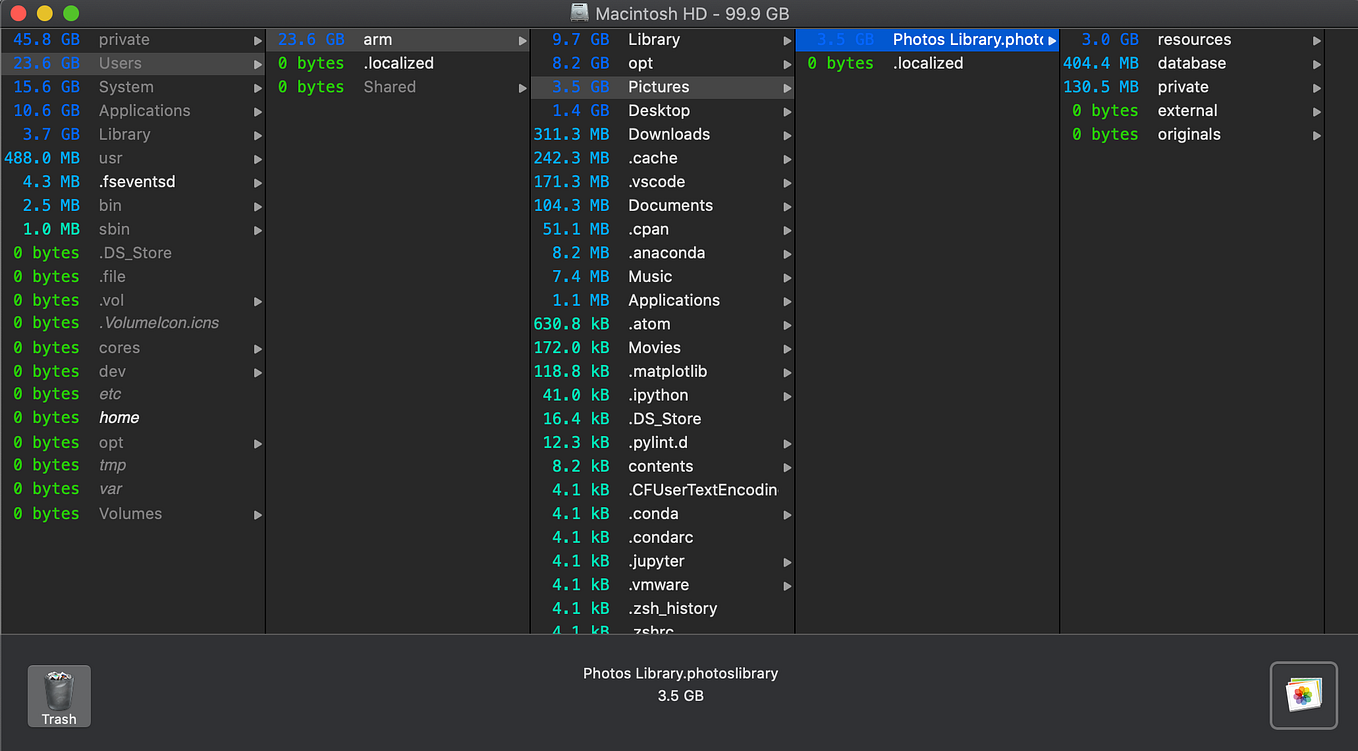This screenshot has width=1358, height=751.
Task: Select the var entry
Action: pyautogui.click(x=133, y=489)
